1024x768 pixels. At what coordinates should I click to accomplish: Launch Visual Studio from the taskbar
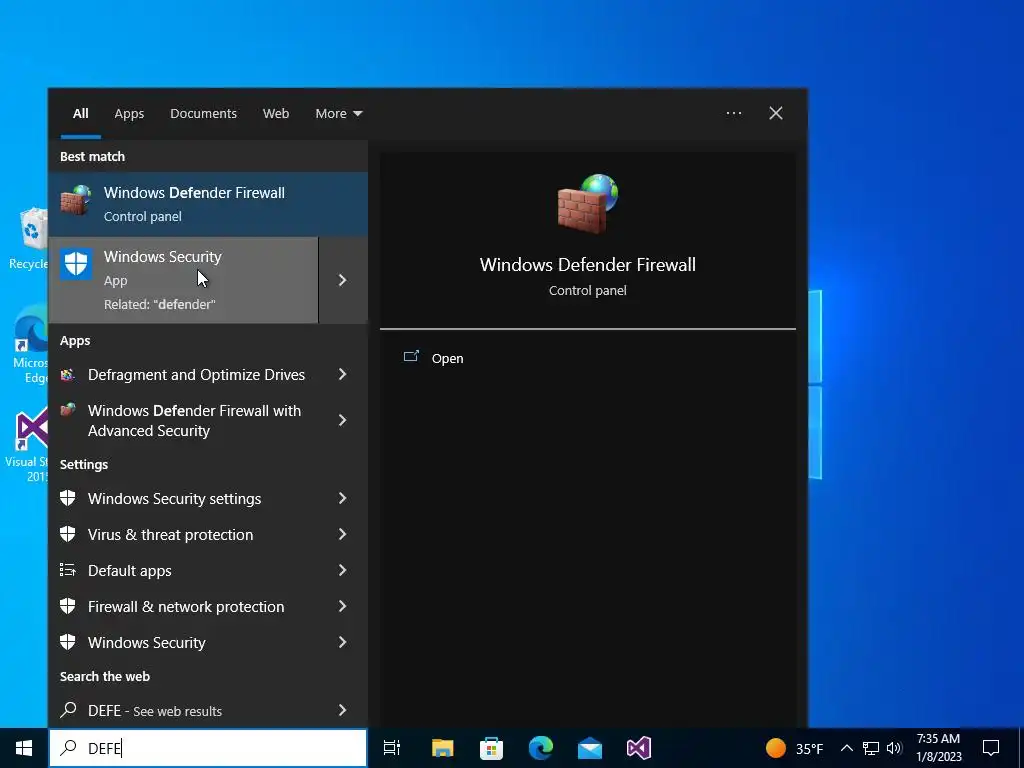click(639, 748)
